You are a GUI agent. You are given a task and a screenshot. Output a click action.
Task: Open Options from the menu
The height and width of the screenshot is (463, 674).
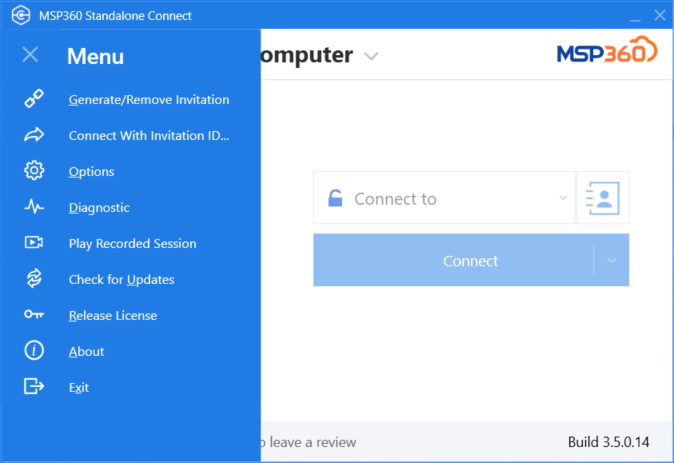click(x=92, y=172)
